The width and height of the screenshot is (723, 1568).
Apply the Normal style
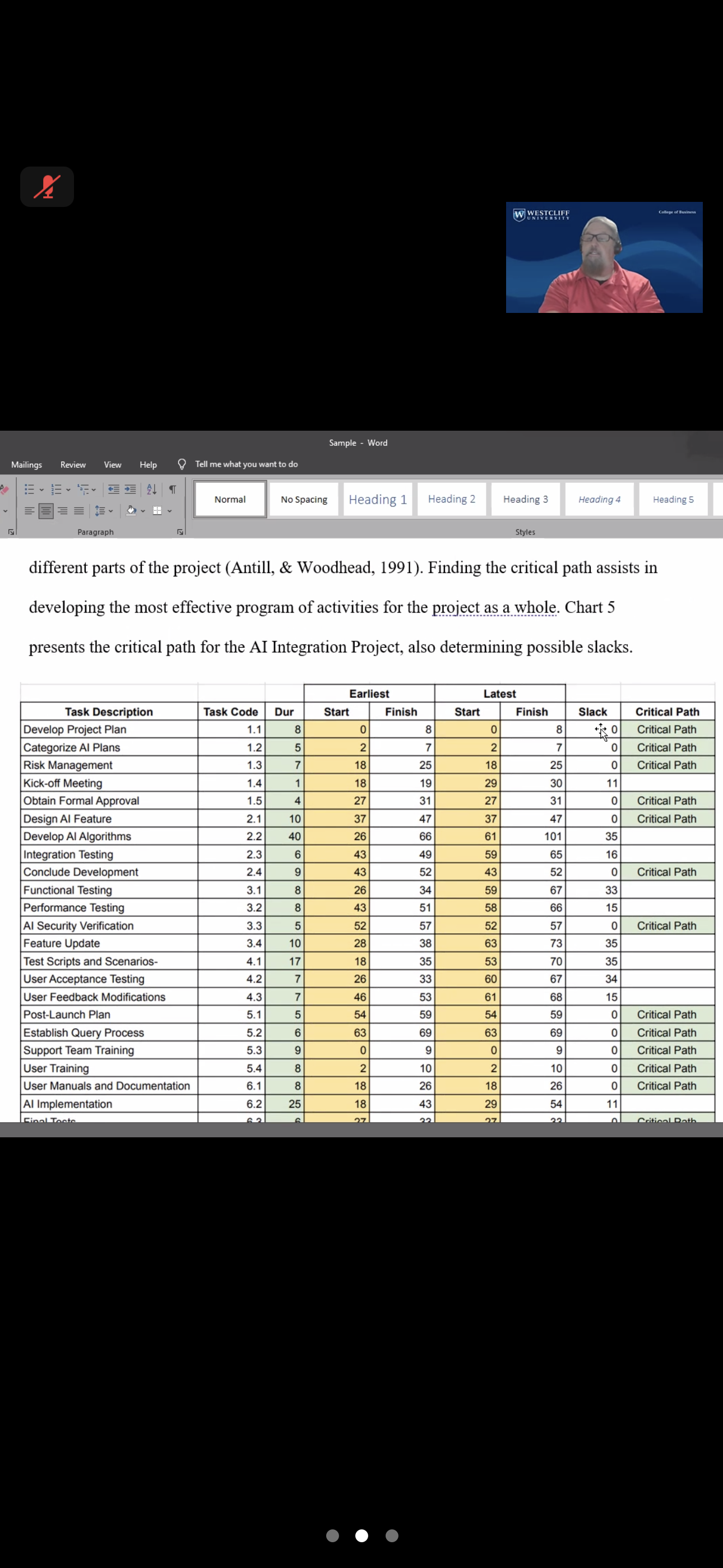[x=230, y=499]
